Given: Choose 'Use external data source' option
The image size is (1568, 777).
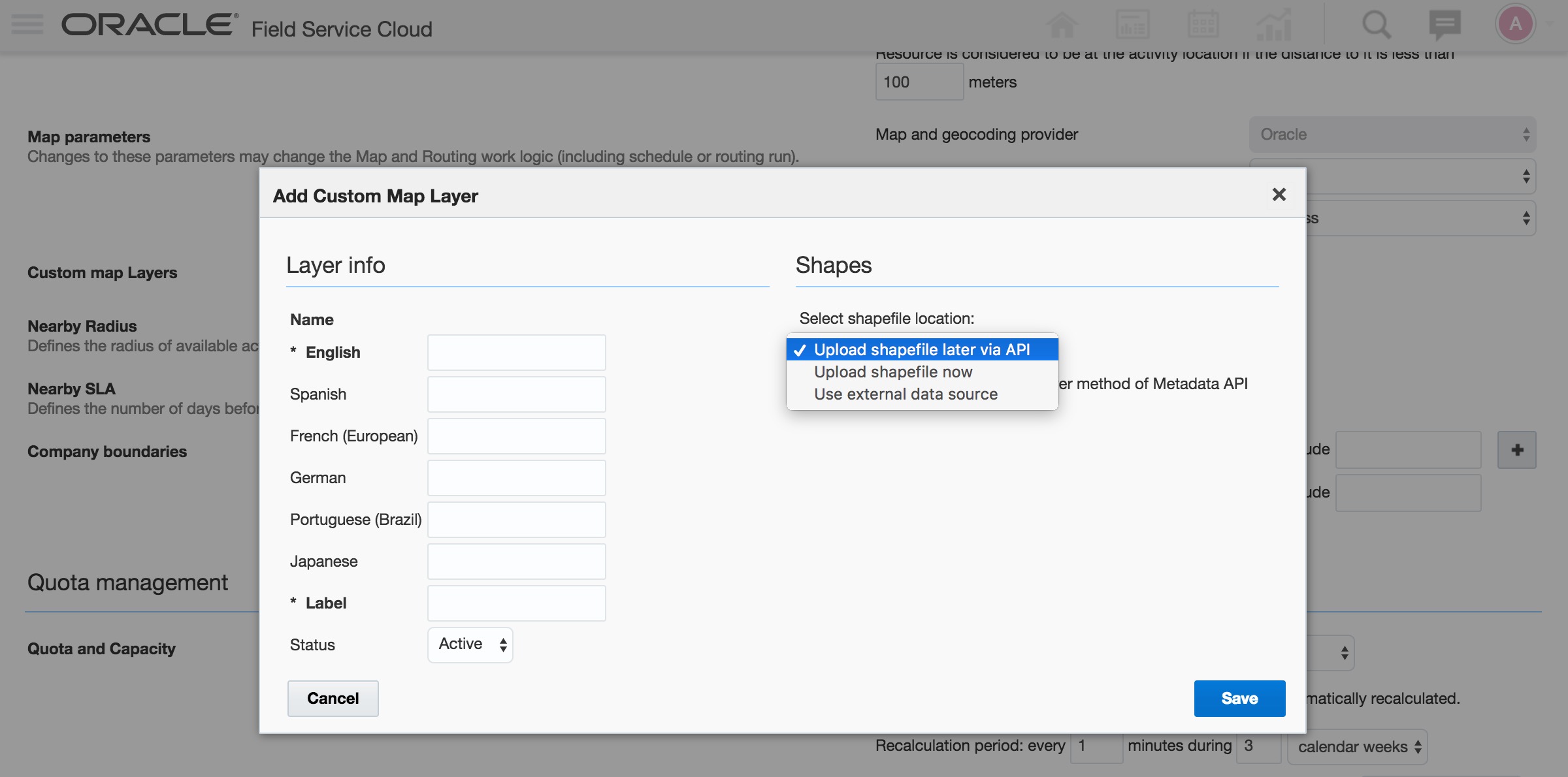Looking at the screenshot, I should click(x=905, y=394).
